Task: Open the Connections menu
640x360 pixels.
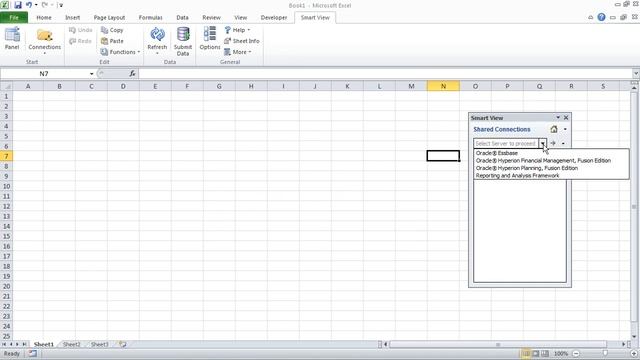Action: click(44, 41)
